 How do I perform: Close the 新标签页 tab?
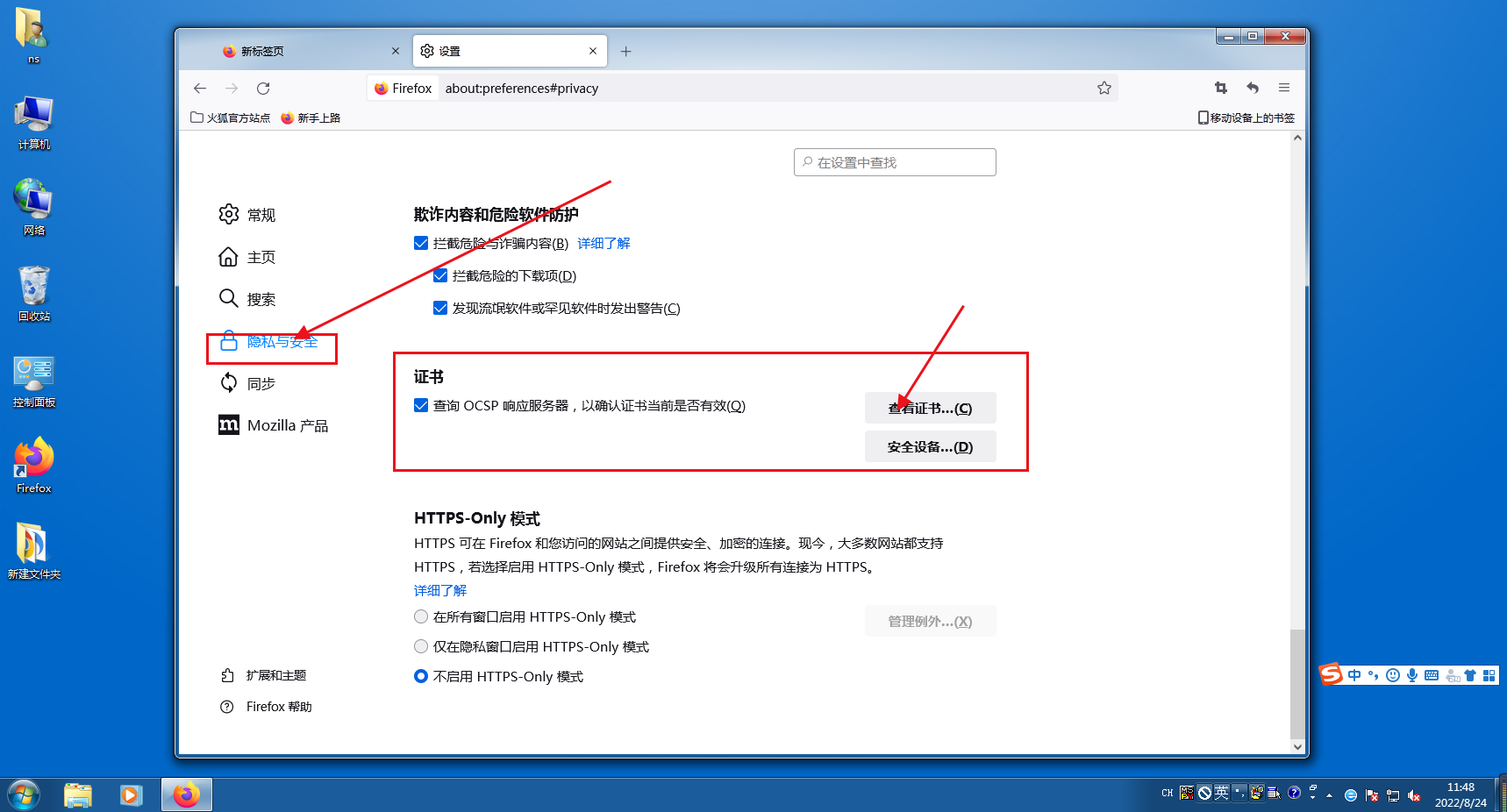coord(396,51)
